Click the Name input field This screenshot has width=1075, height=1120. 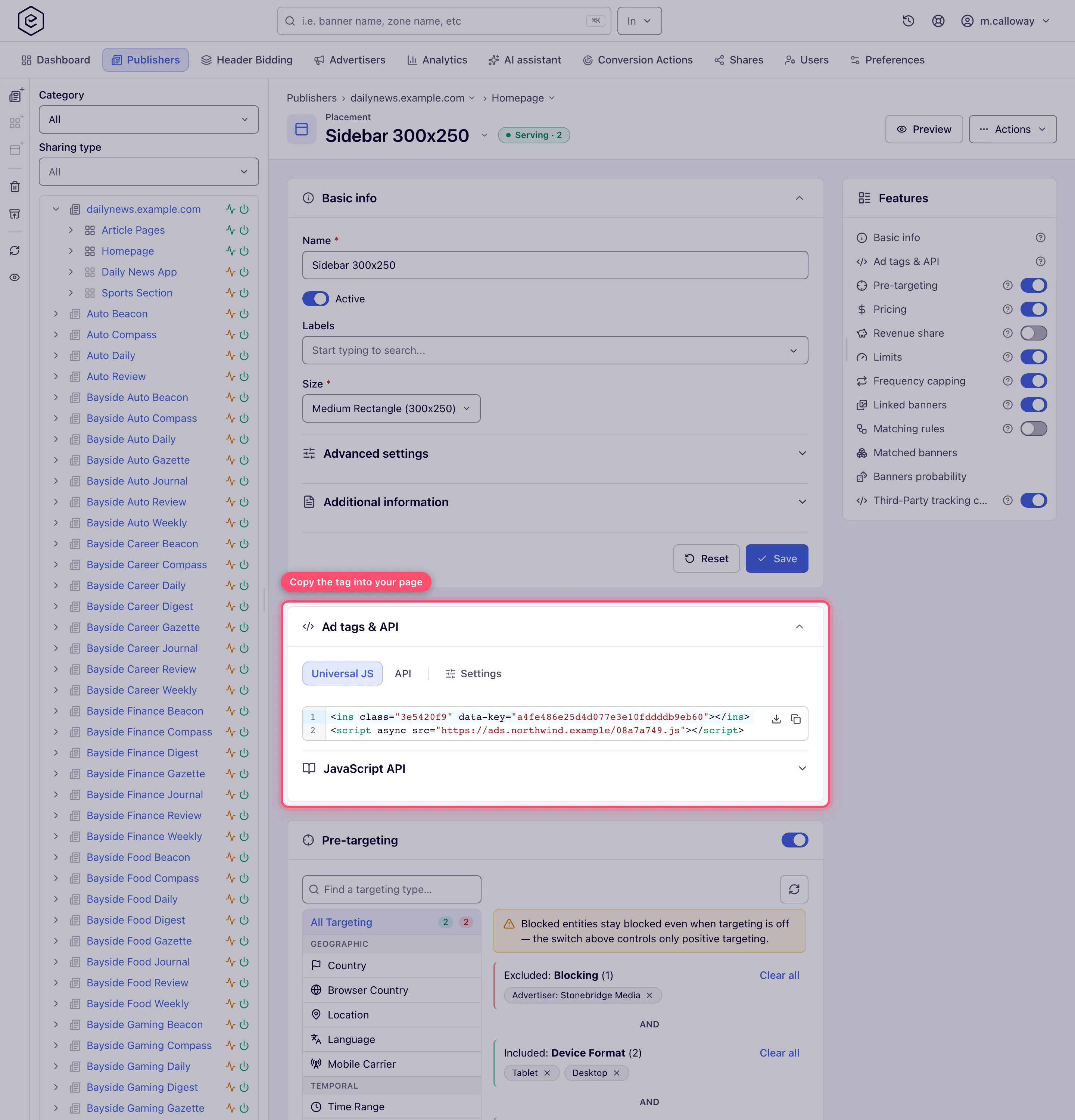point(555,265)
